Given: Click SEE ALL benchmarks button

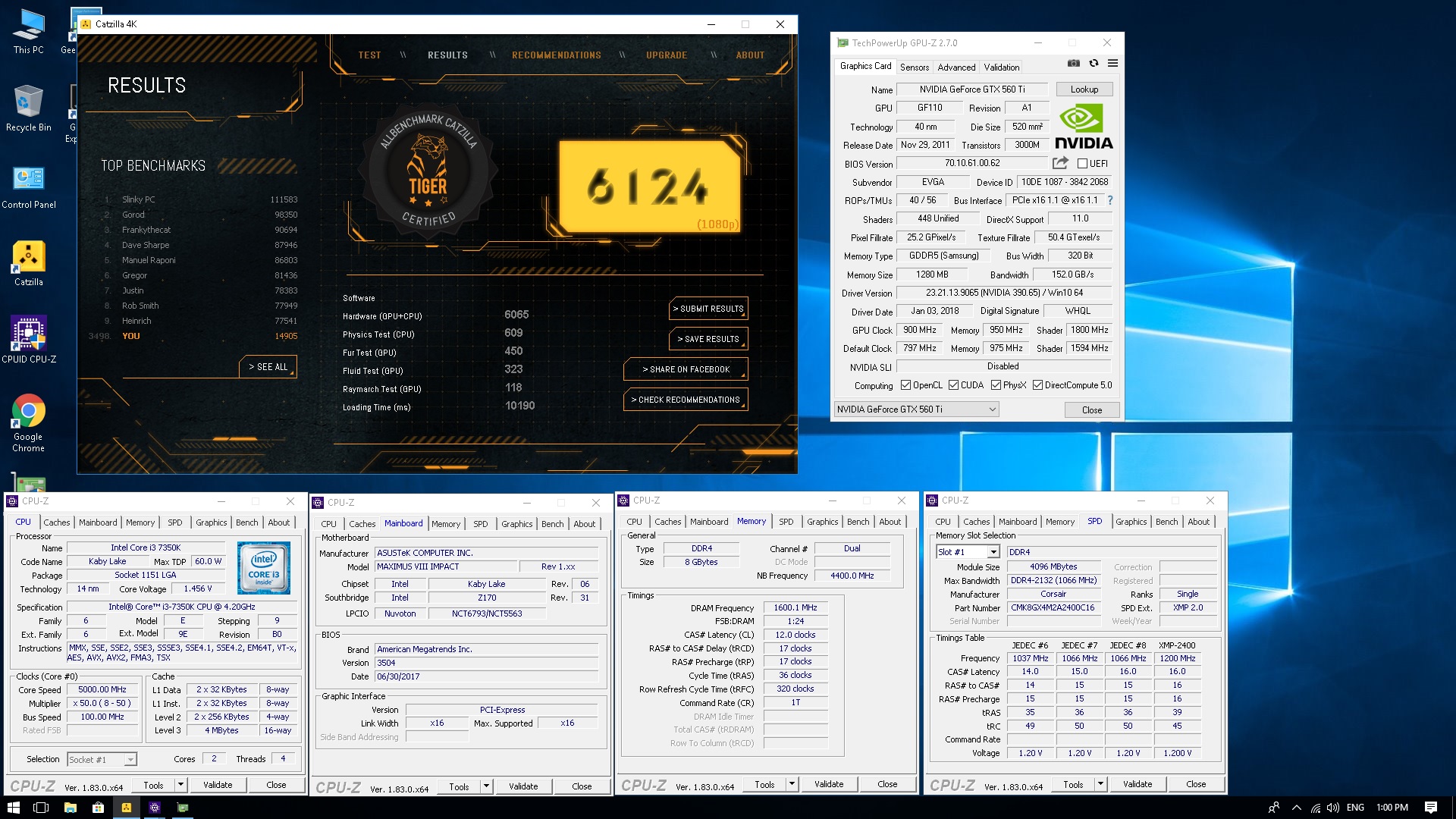Looking at the screenshot, I should point(268,366).
